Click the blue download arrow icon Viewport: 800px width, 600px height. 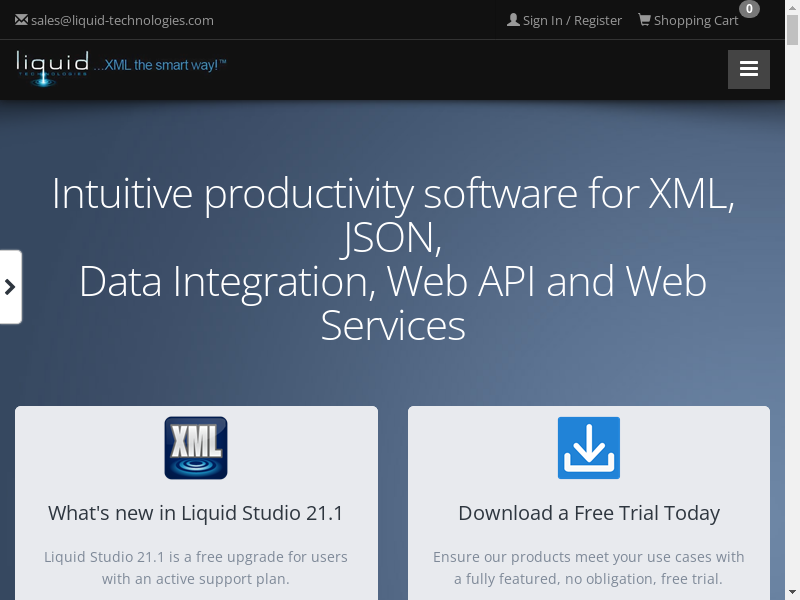point(589,448)
